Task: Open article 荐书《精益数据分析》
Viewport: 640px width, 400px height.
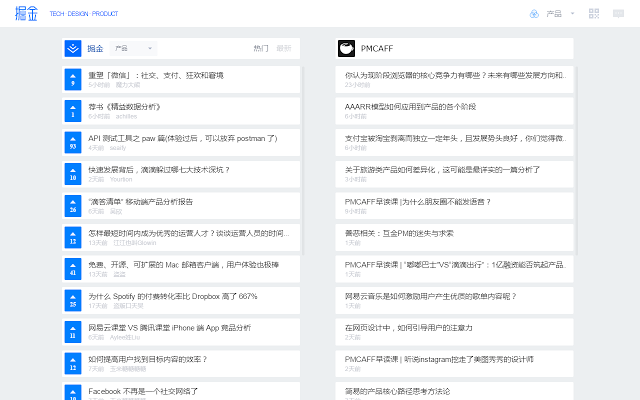Action: 124,107
